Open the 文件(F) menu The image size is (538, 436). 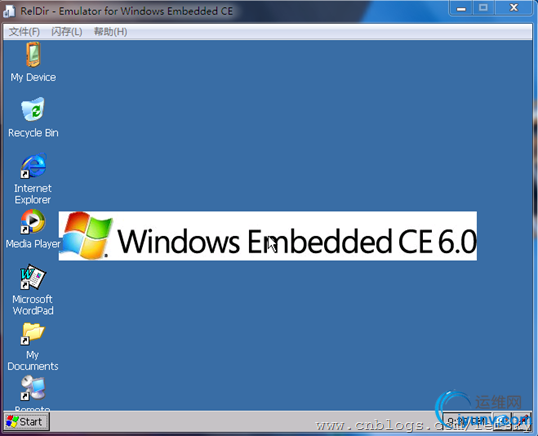coord(24,32)
